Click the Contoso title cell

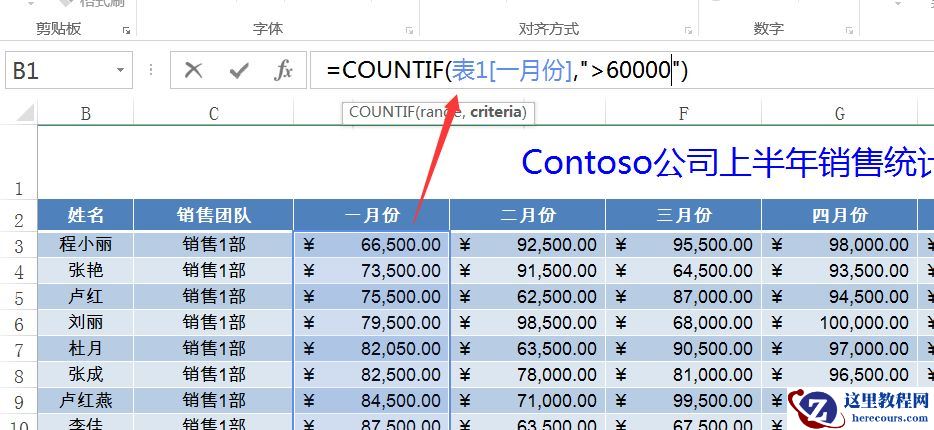pyautogui.click(x=486, y=162)
